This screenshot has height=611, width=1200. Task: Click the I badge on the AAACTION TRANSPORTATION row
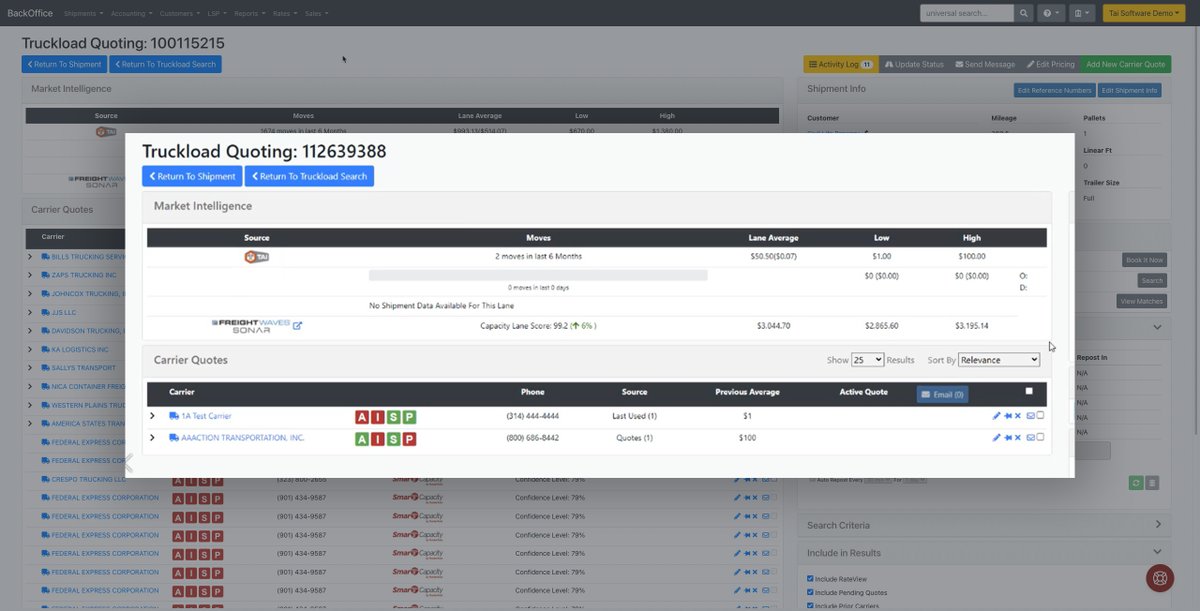[x=377, y=439]
